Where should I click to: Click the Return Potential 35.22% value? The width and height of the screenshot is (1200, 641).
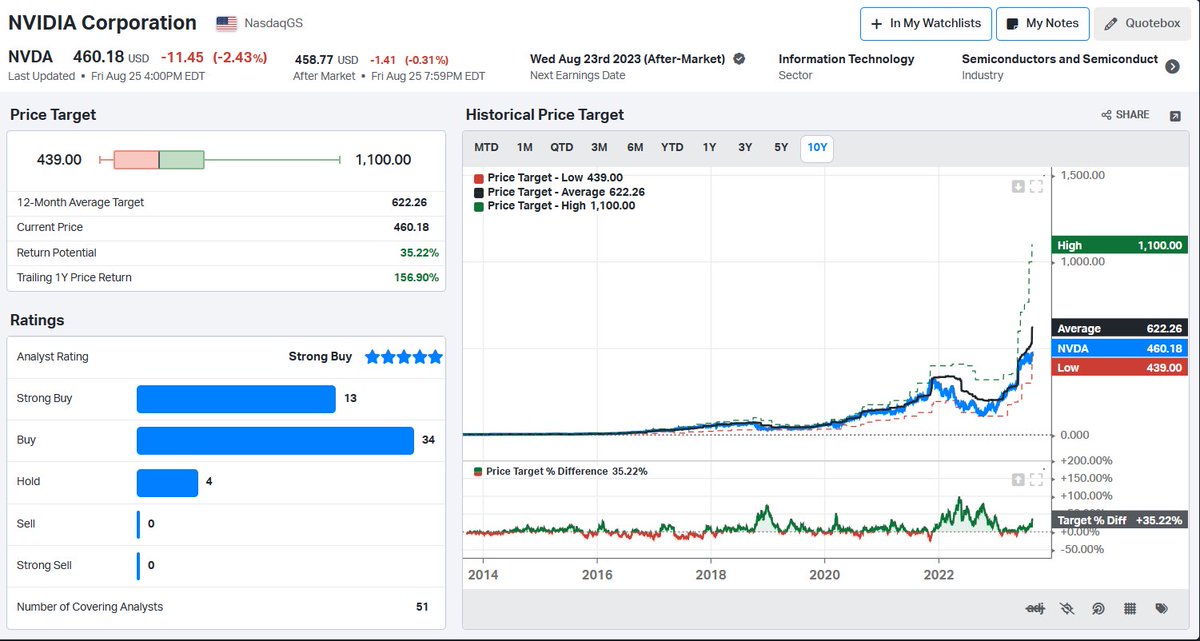419,253
